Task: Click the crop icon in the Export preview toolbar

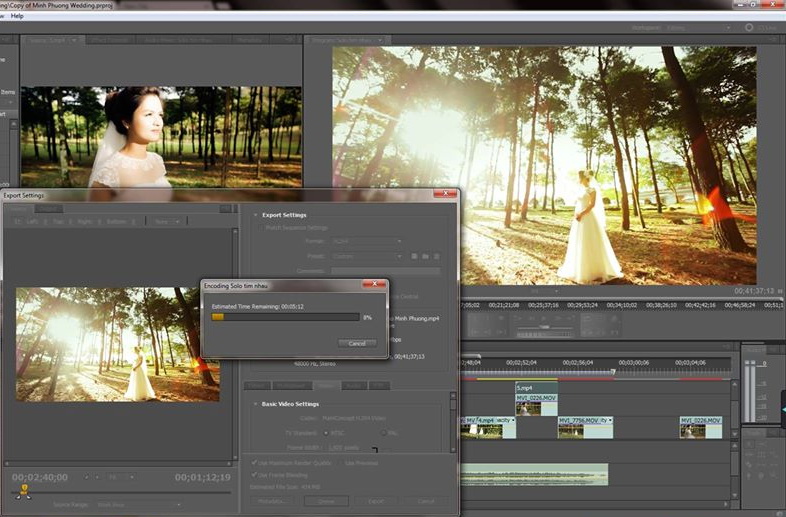Action: pyautogui.click(x=18, y=221)
